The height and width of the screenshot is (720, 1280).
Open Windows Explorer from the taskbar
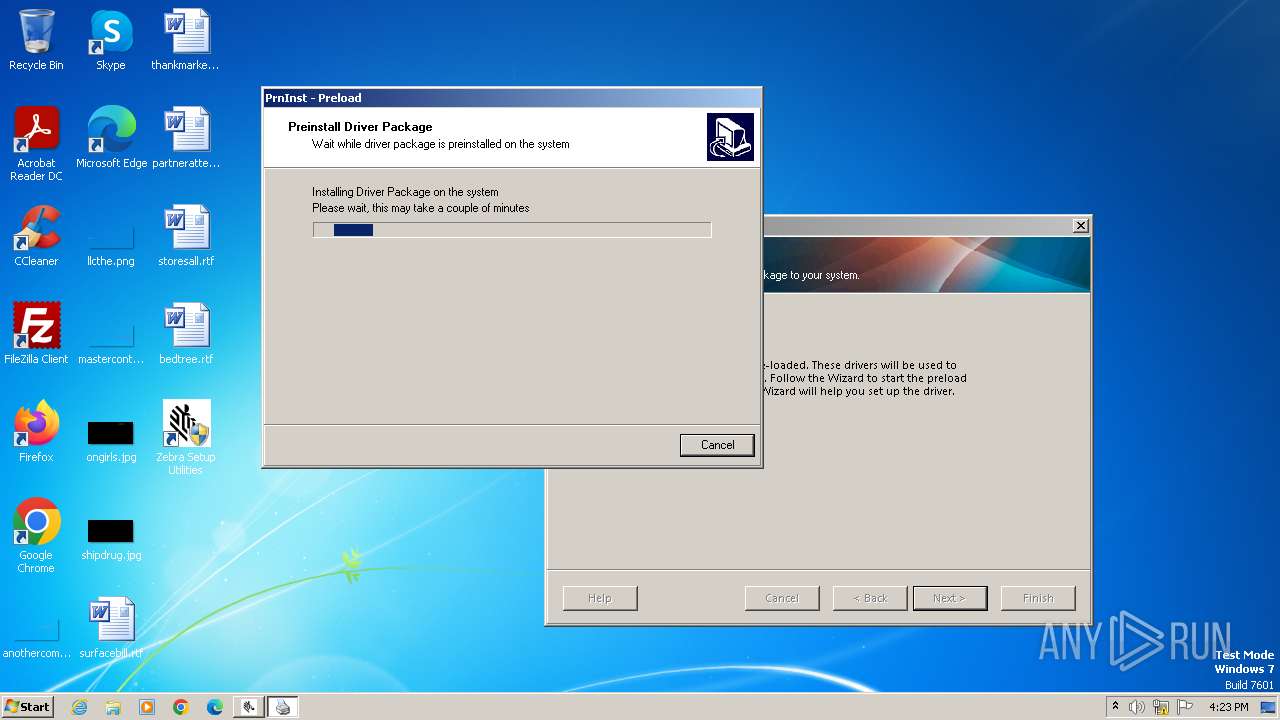coord(113,707)
